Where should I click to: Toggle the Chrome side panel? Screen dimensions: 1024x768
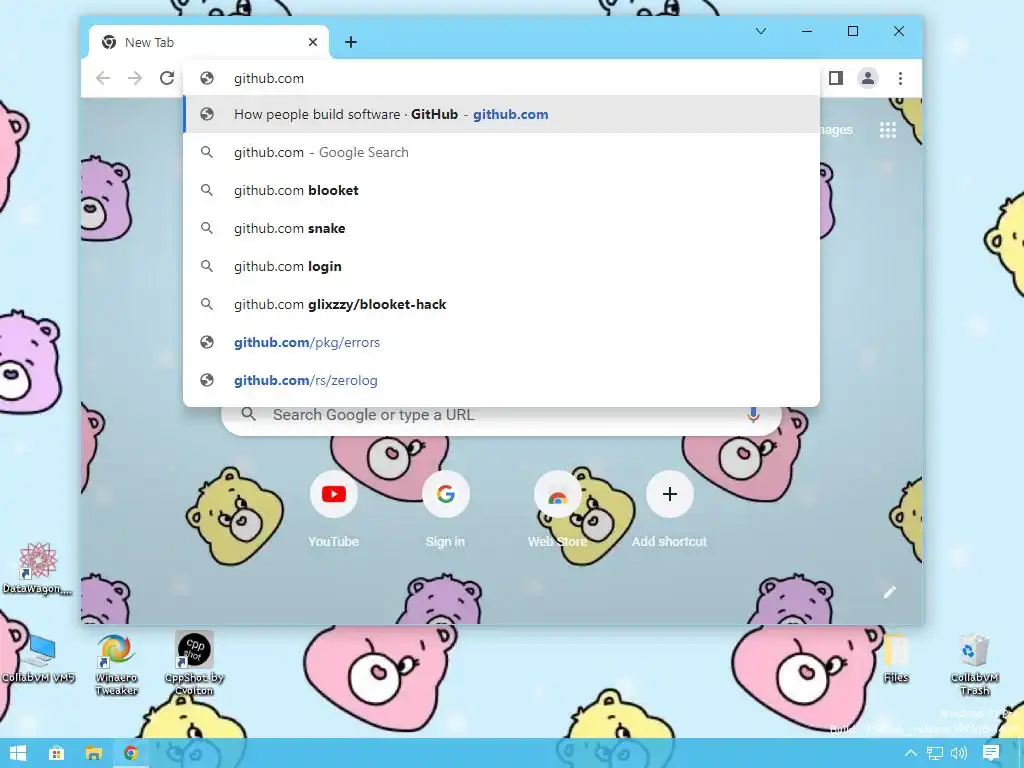tap(836, 78)
